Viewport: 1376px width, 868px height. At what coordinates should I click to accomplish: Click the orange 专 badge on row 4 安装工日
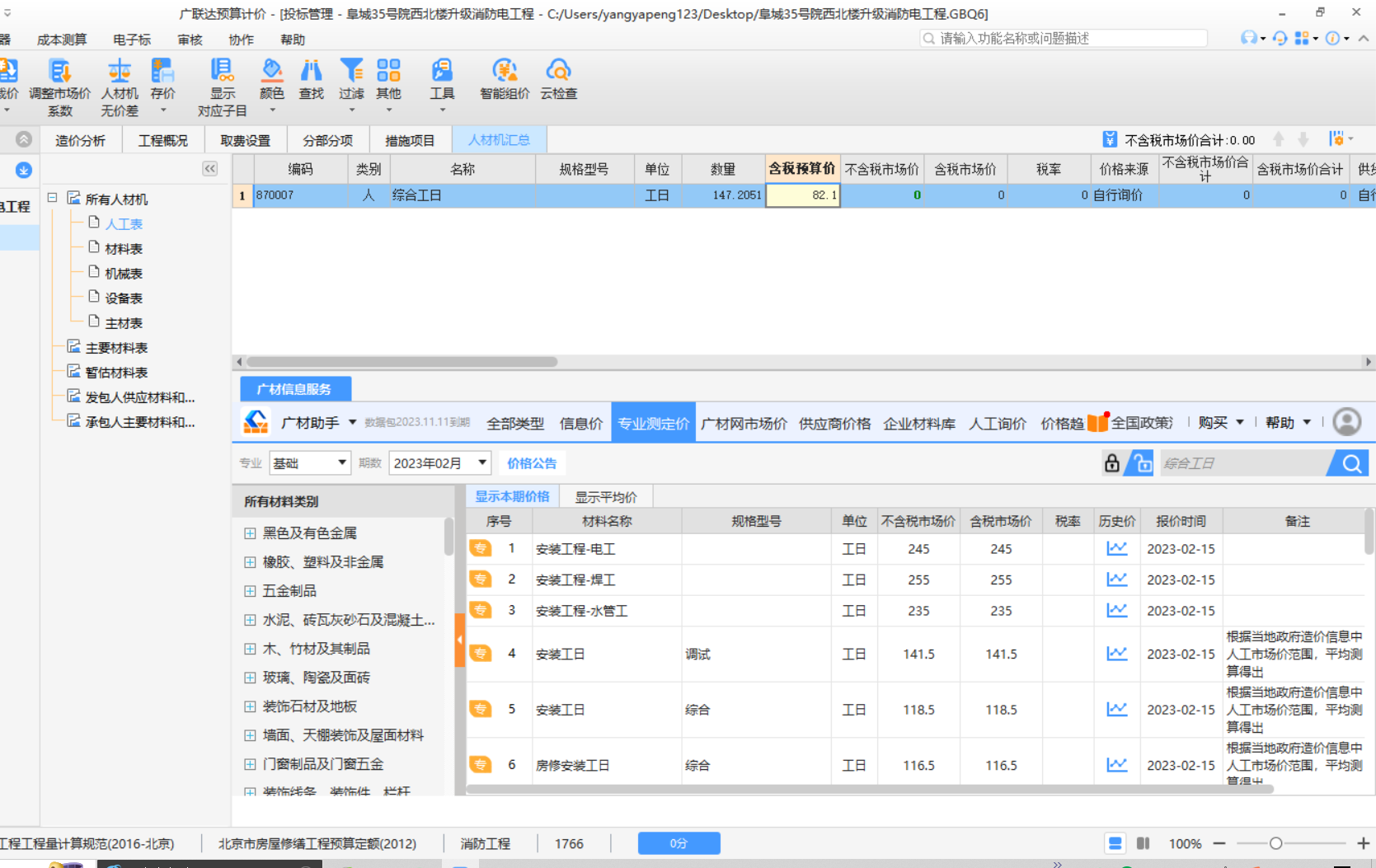480,653
